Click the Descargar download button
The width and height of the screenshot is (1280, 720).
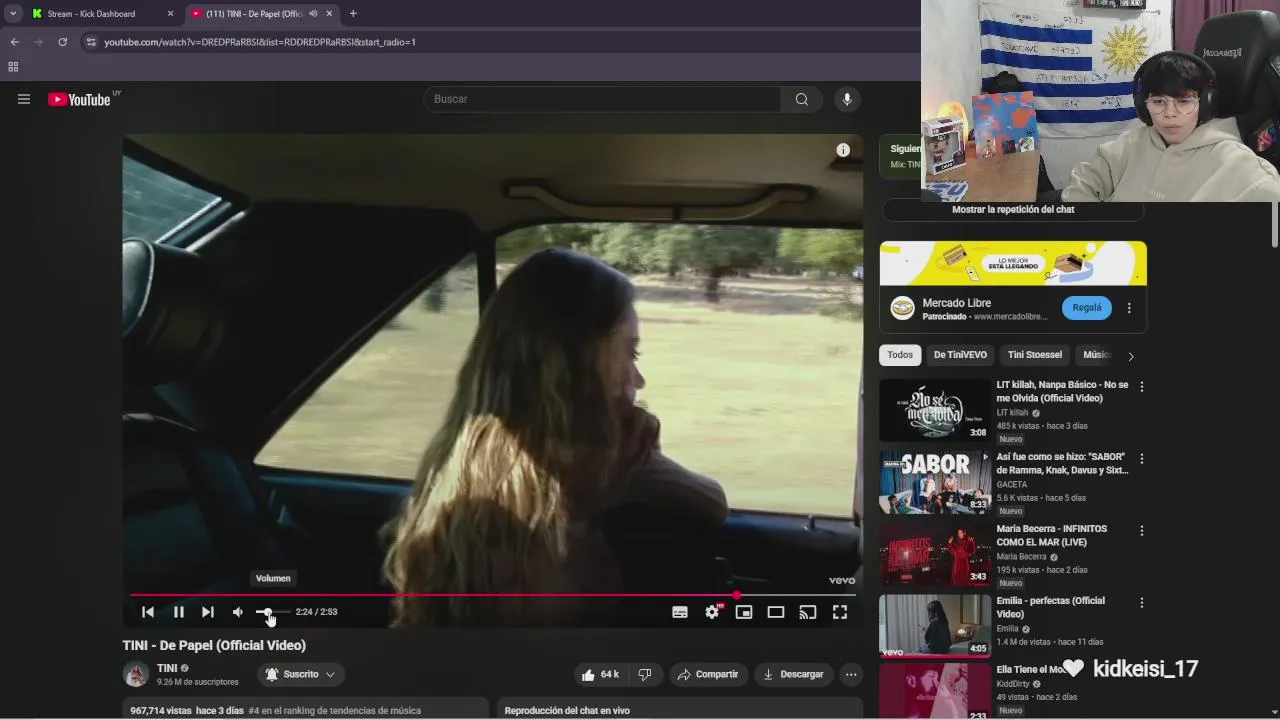(794, 674)
